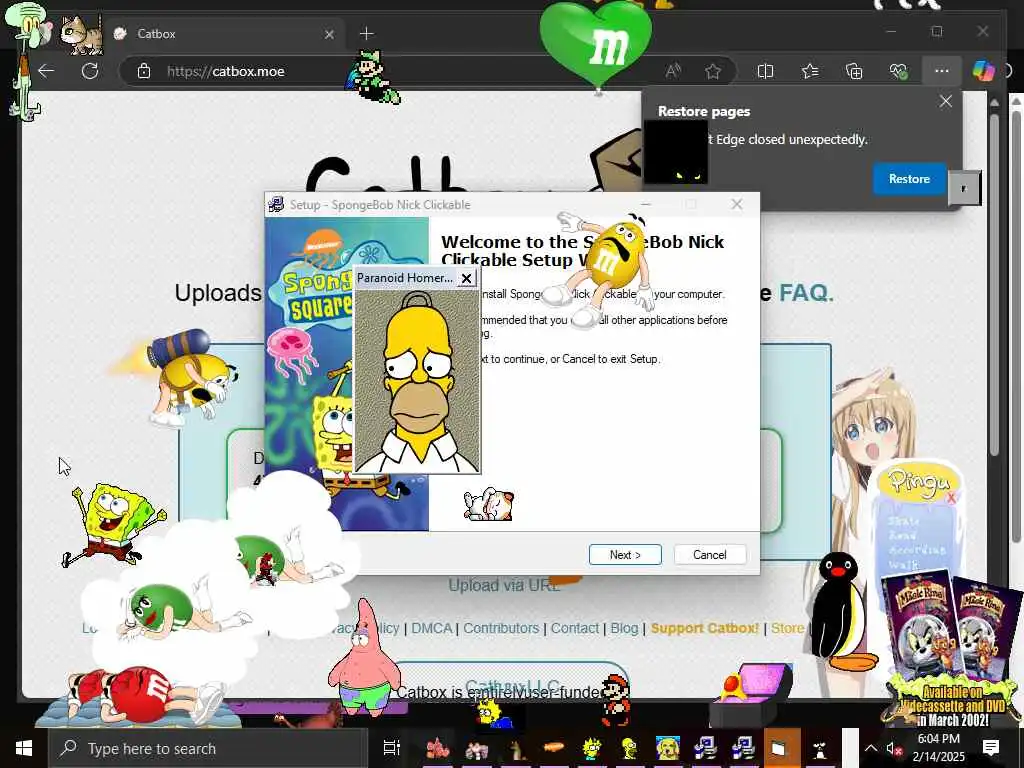Click the green M&M heart balloon
Screen dimensions: 1024x768
[596, 44]
